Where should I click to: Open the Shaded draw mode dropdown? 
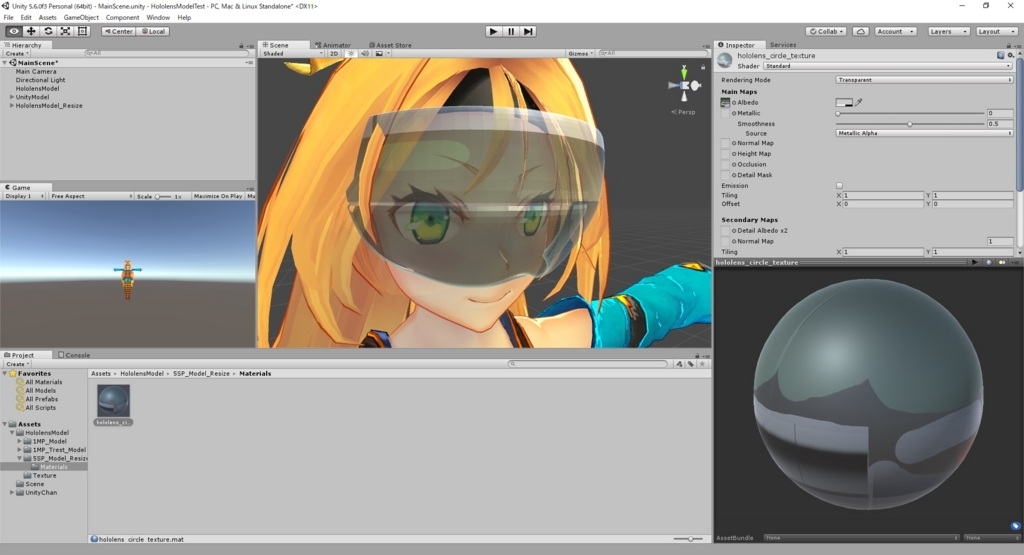293,54
